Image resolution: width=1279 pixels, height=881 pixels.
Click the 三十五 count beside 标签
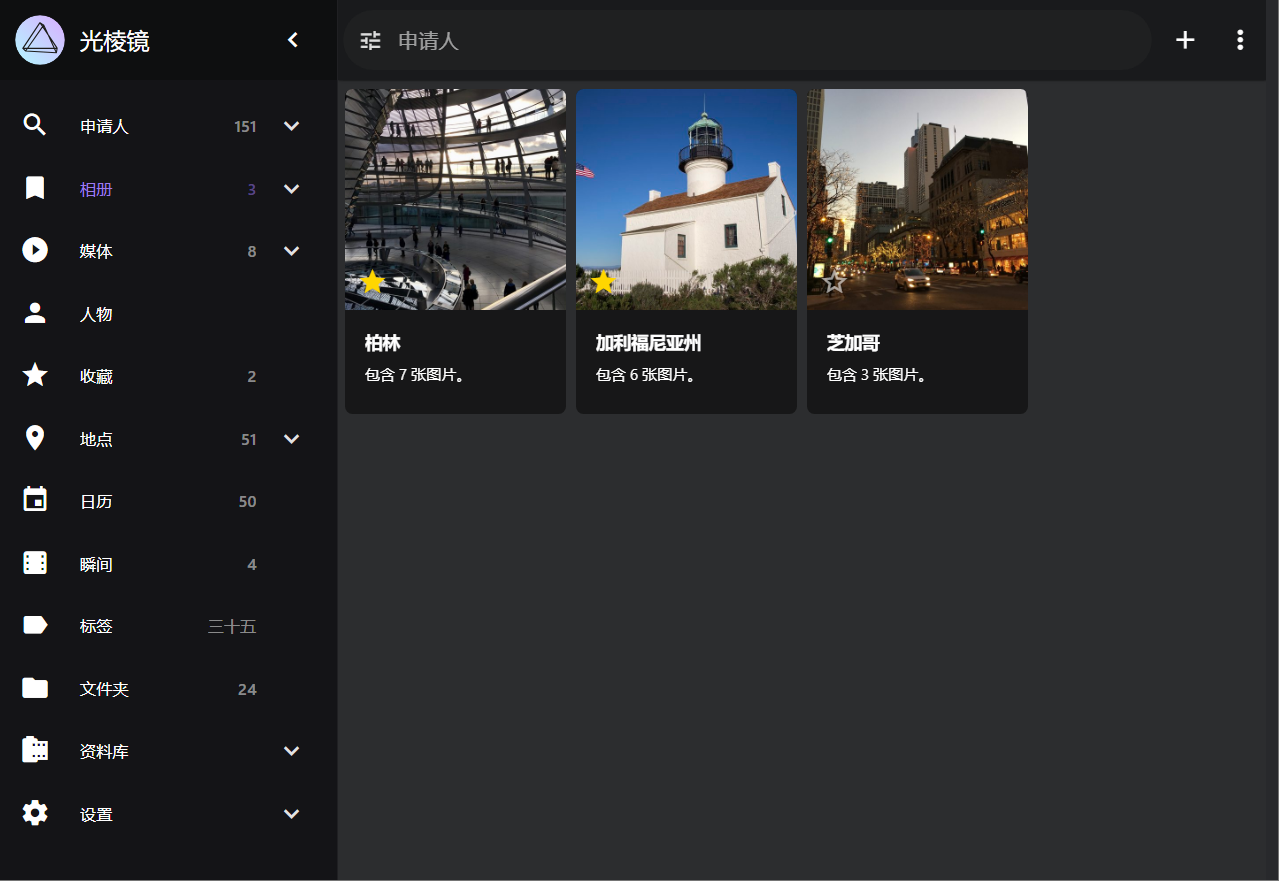tap(232, 627)
